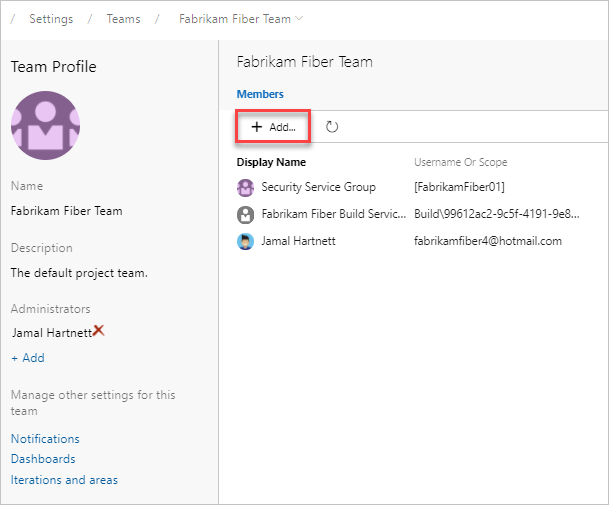This screenshot has width=609, height=505.
Task: Go to Settings in the breadcrumb
Action: coord(51,19)
